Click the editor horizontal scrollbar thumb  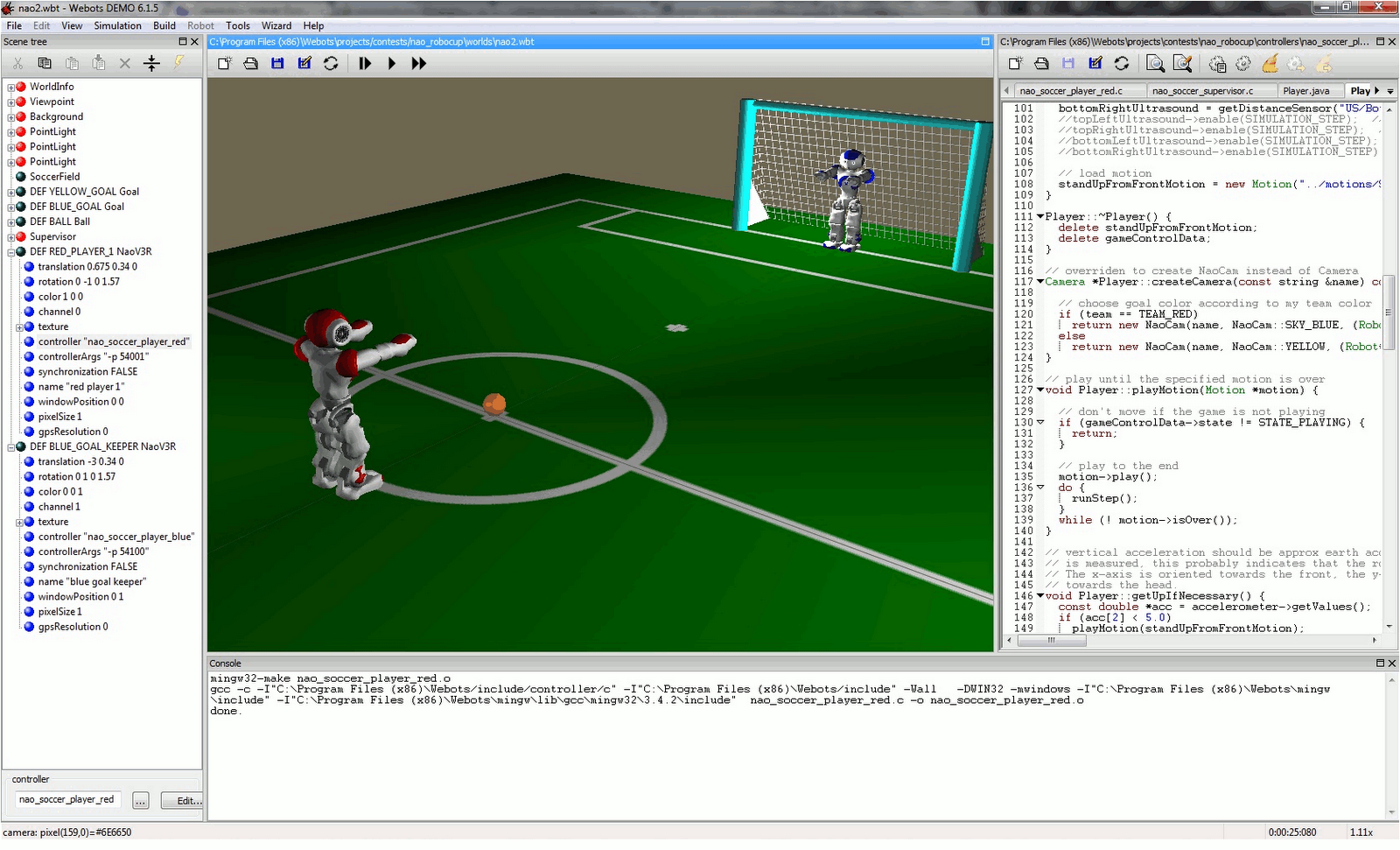(1050, 641)
